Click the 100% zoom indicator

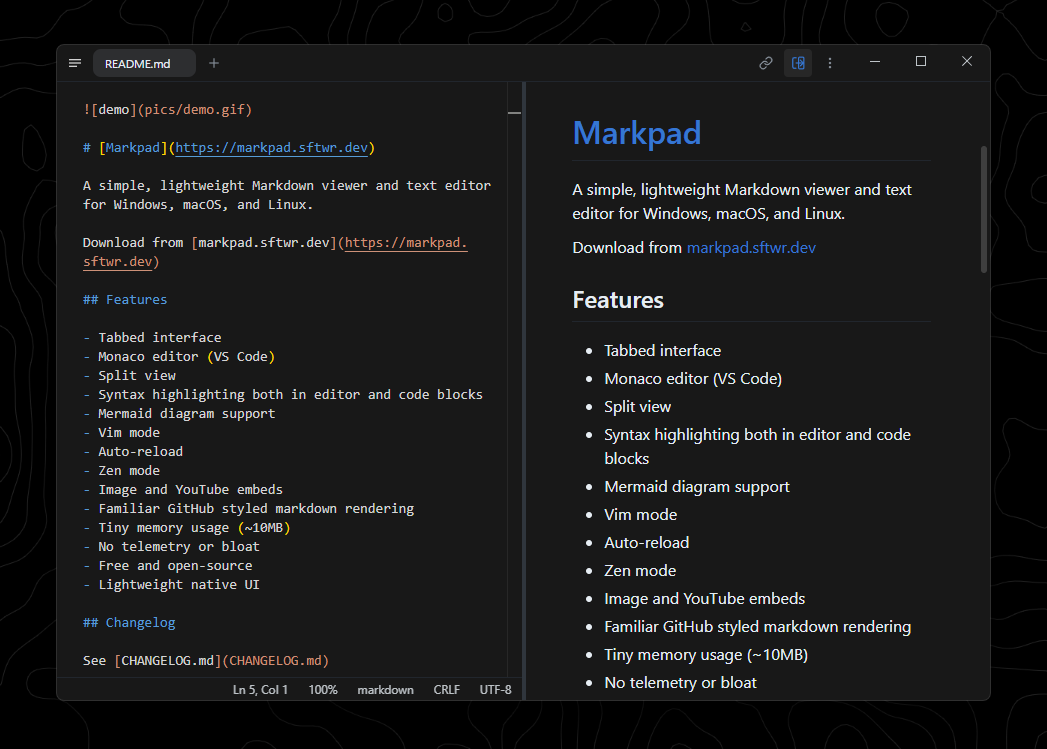click(x=322, y=689)
